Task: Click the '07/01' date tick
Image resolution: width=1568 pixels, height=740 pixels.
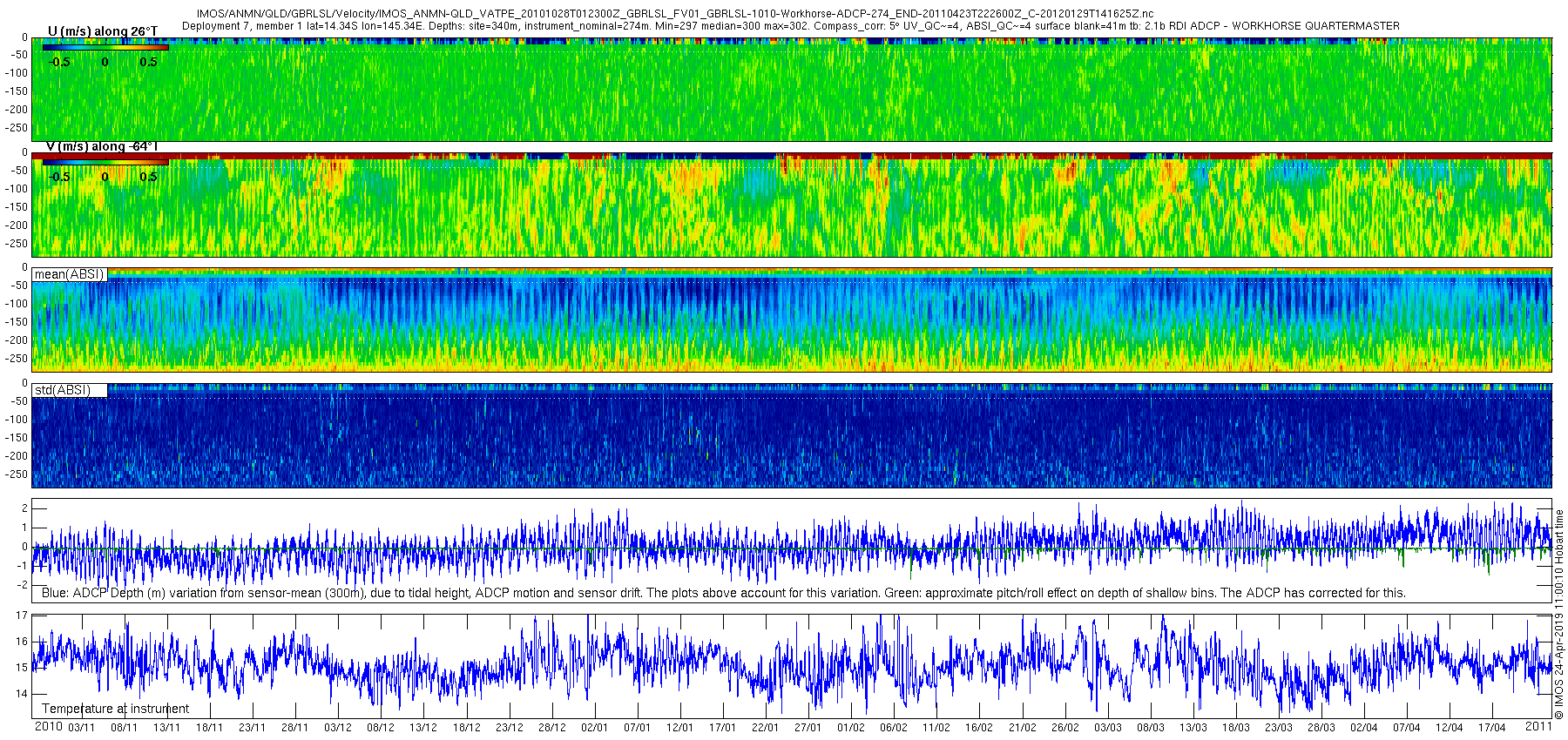Action: 637,728
